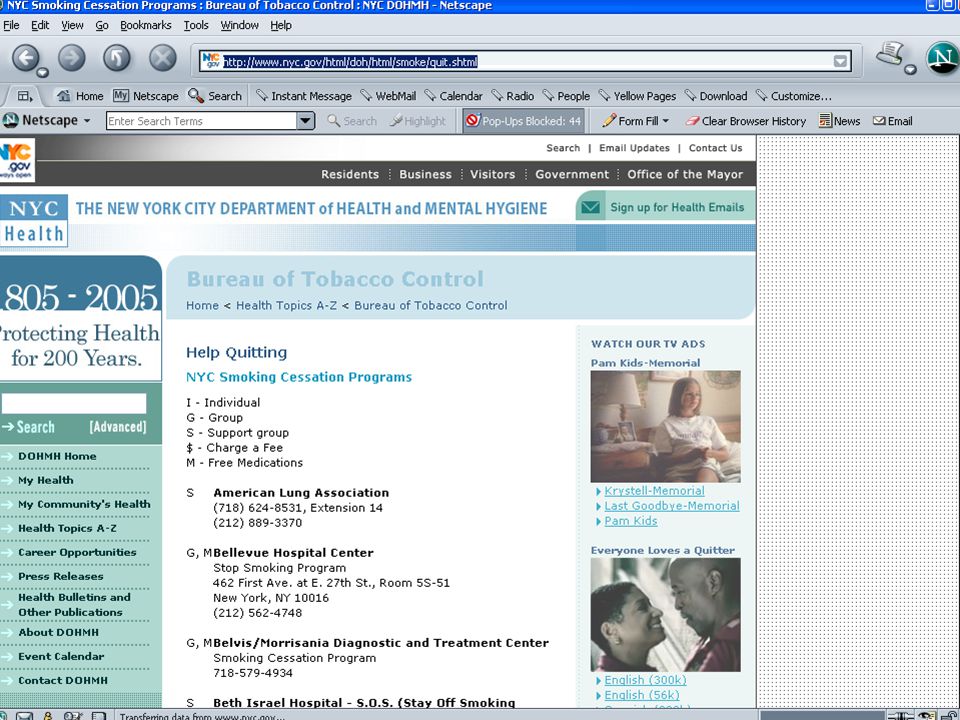Click the Krystell-Memorial video link

[x=654, y=491]
